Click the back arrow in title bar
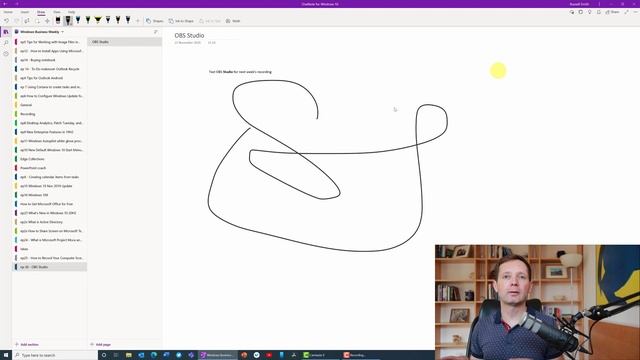 tap(5, 4)
